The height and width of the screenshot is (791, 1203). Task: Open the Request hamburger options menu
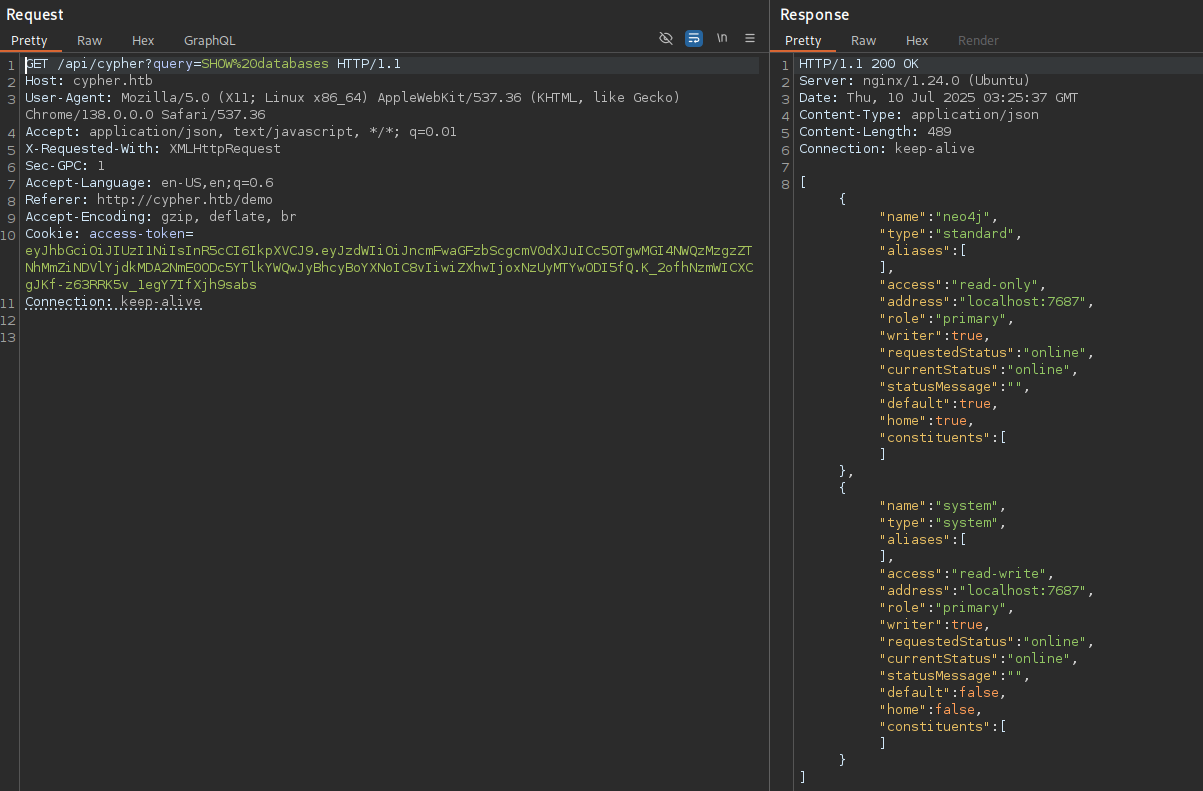(750, 38)
